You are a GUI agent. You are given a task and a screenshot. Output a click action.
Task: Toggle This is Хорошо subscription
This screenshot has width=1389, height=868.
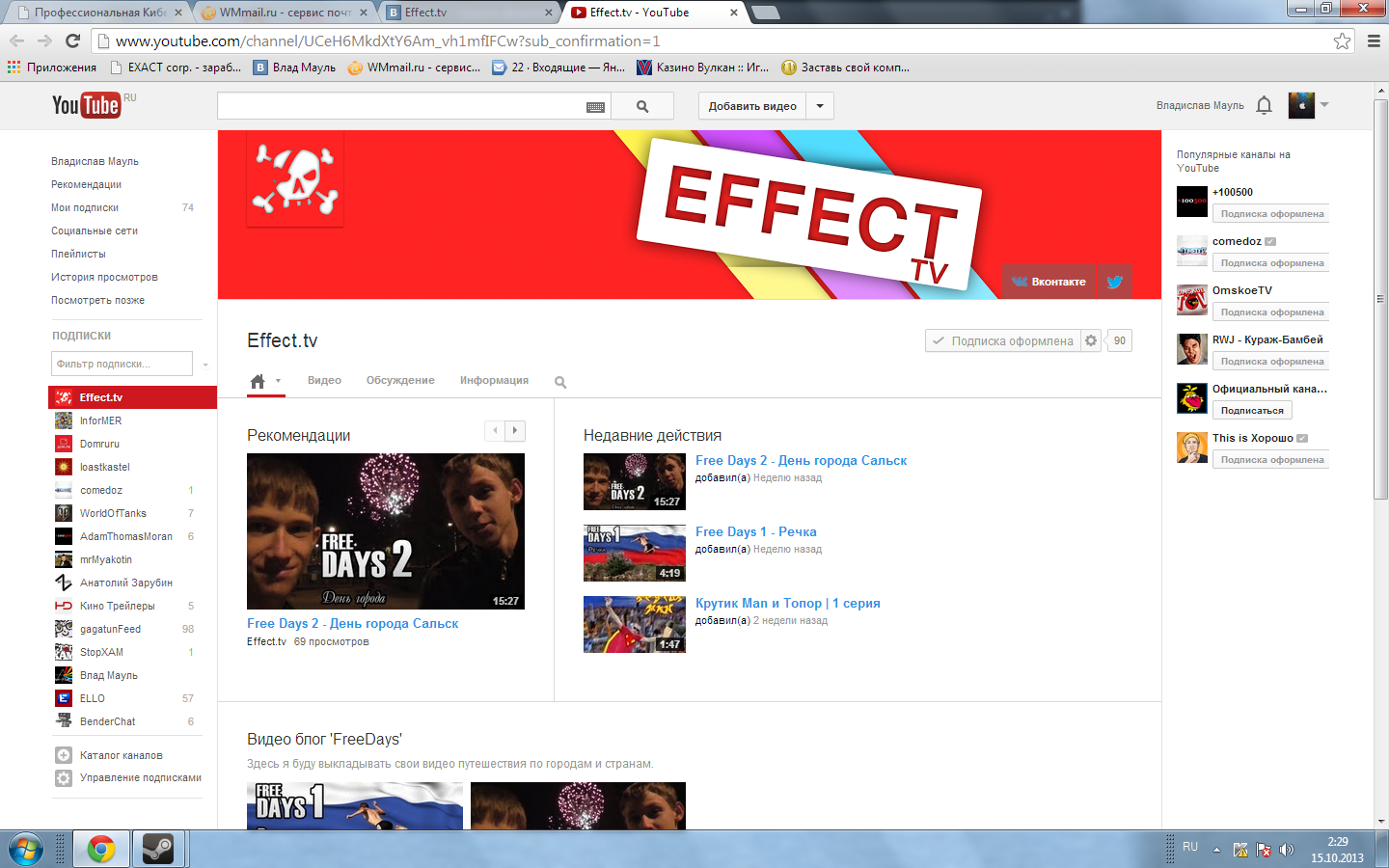[1271, 460]
